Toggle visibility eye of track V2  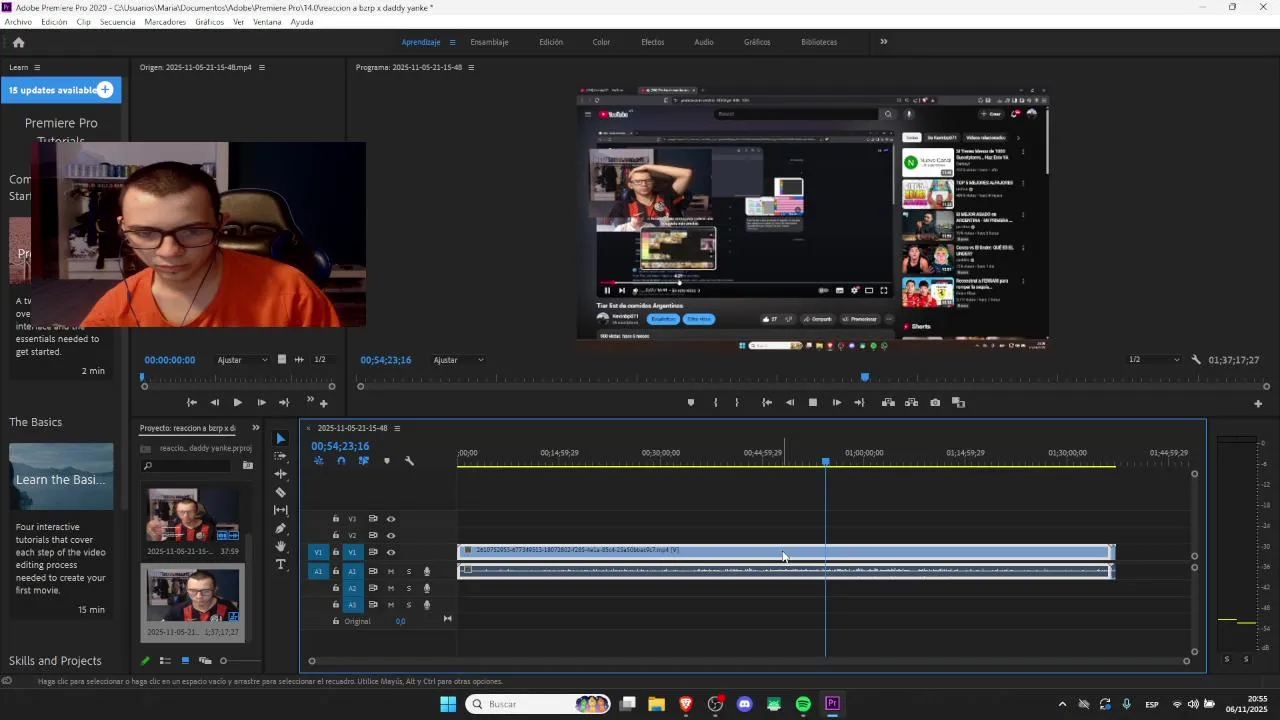(x=391, y=535)
